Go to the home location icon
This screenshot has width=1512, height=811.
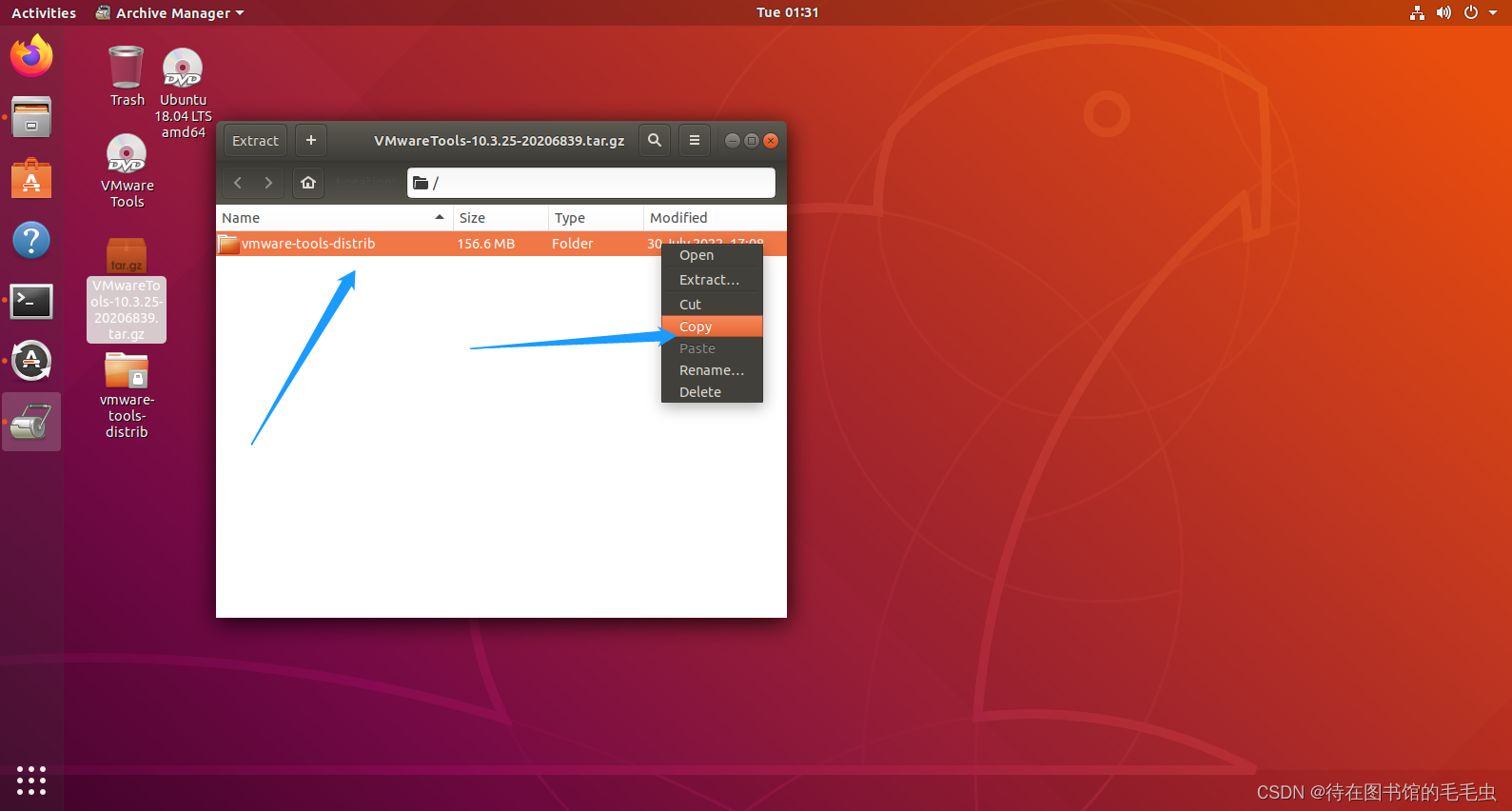[308, 183]
